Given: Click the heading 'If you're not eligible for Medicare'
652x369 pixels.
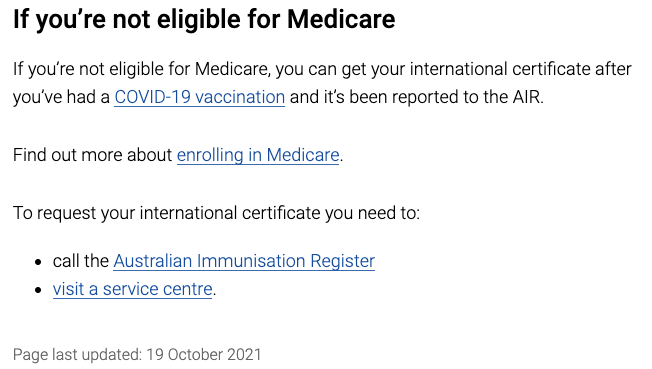Looking at the screenshot, I should coord(204,19).
